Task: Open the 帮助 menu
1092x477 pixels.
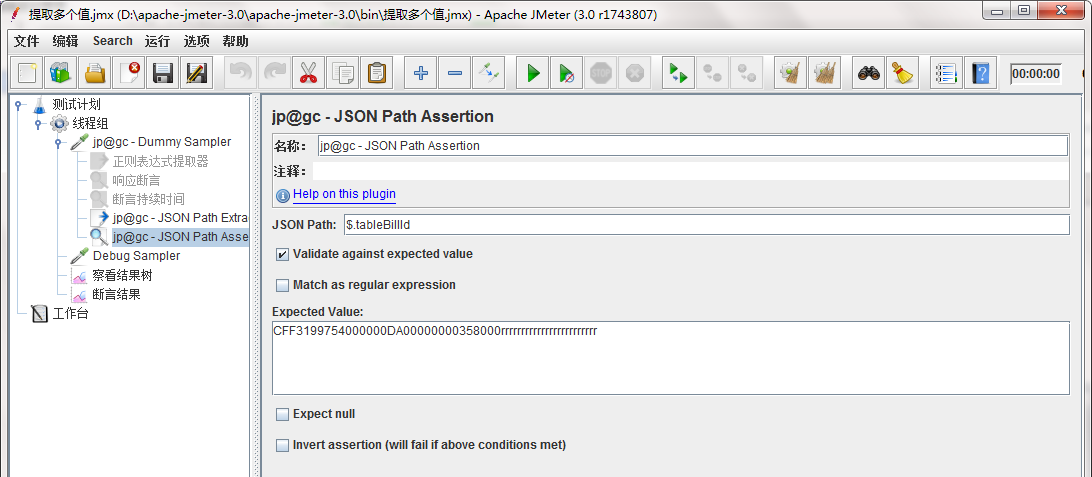Action: click(x=235, y=41)
